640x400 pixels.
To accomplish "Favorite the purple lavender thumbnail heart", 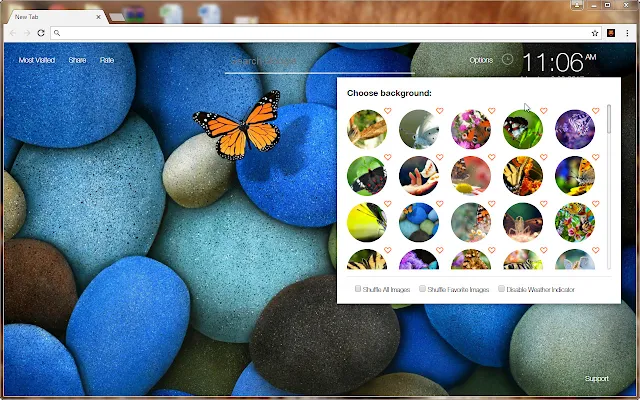I will (x=596, y=111).
